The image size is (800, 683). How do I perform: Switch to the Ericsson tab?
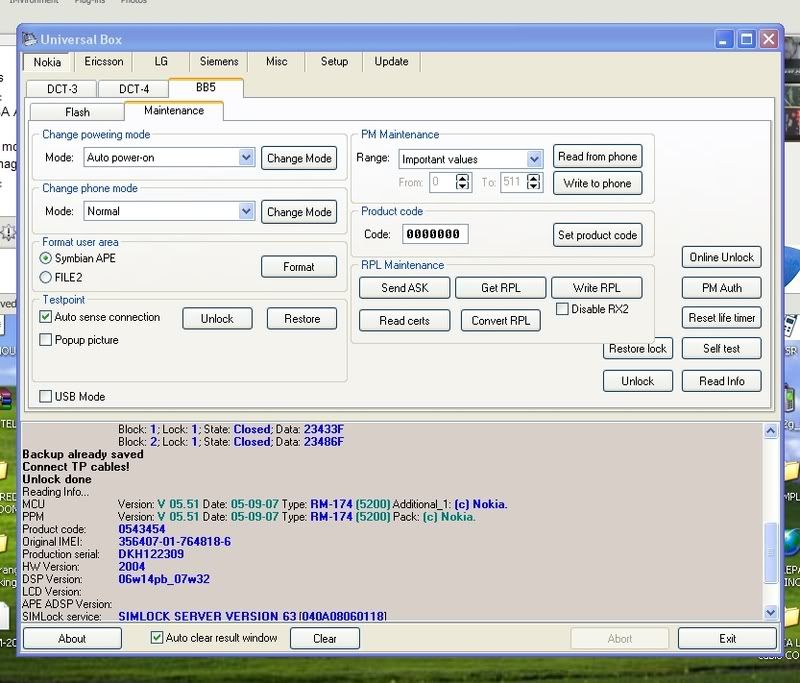pos(104,62)
